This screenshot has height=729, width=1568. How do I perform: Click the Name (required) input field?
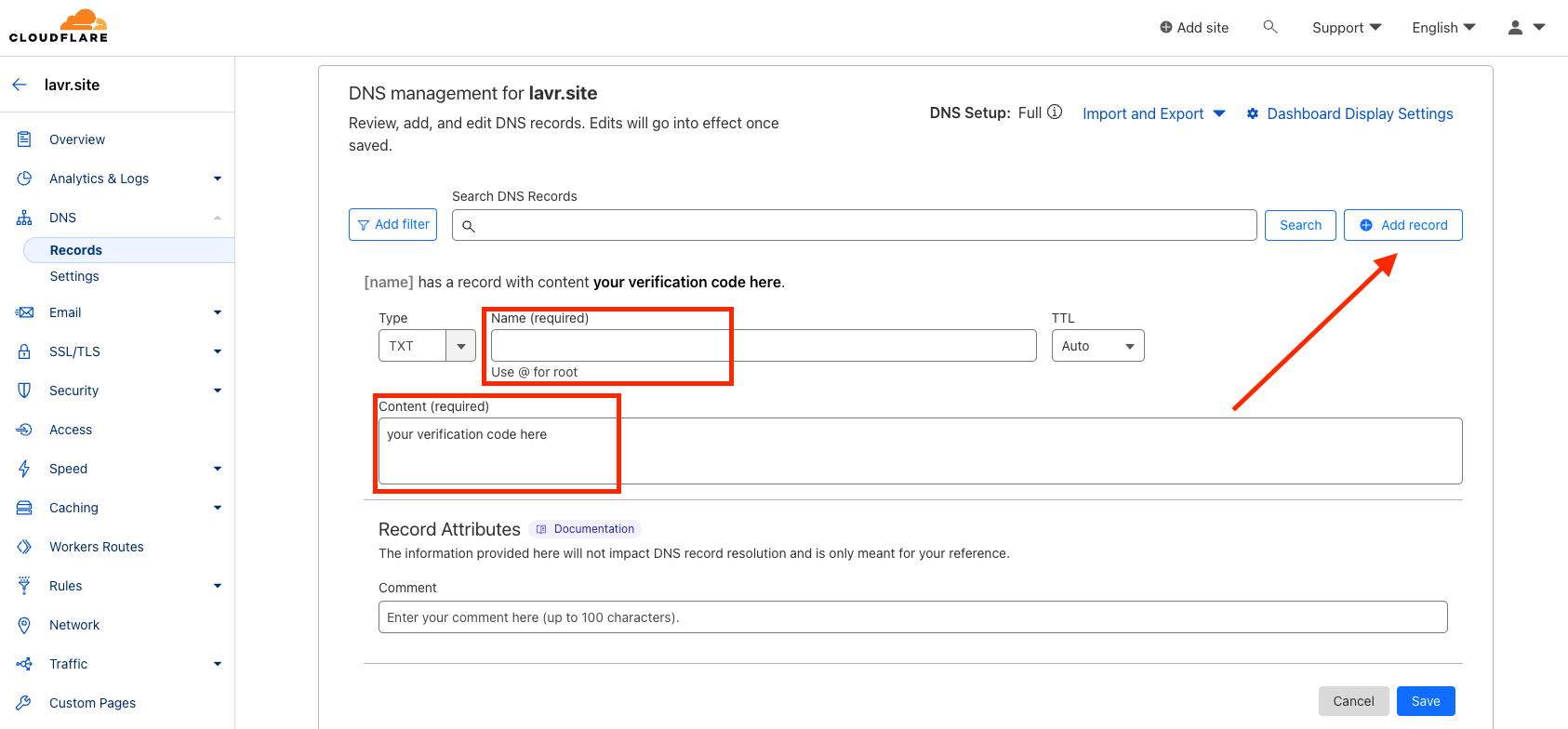click(763, 346)
